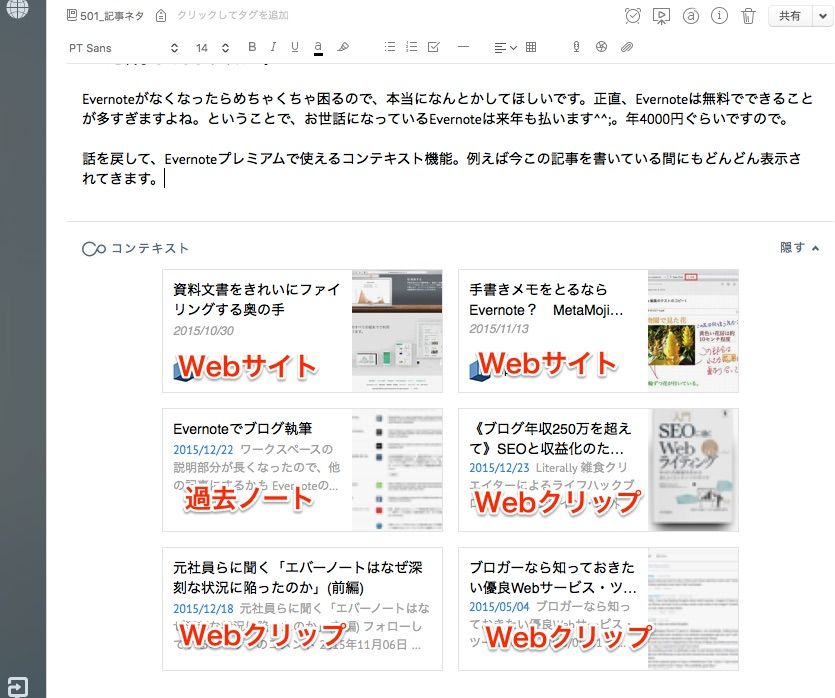The height and width of the screenshot is (698, 835).
Task: Click the date 2015/12/23 on the SEO card
Action: [x=499, y=468]
